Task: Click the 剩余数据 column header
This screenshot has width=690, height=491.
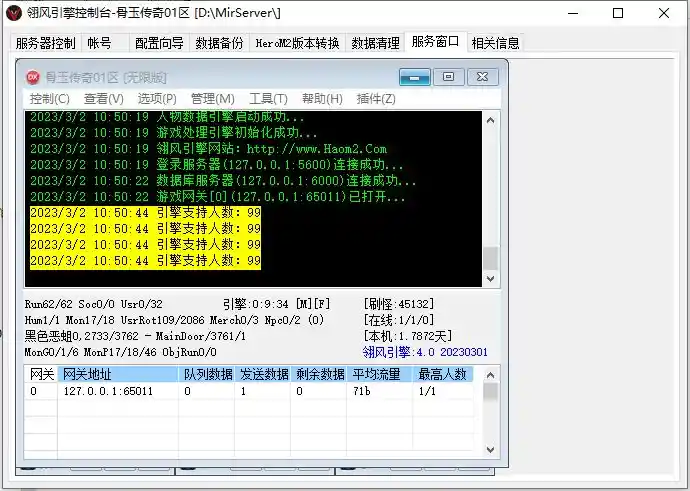Action: point(319,374)
